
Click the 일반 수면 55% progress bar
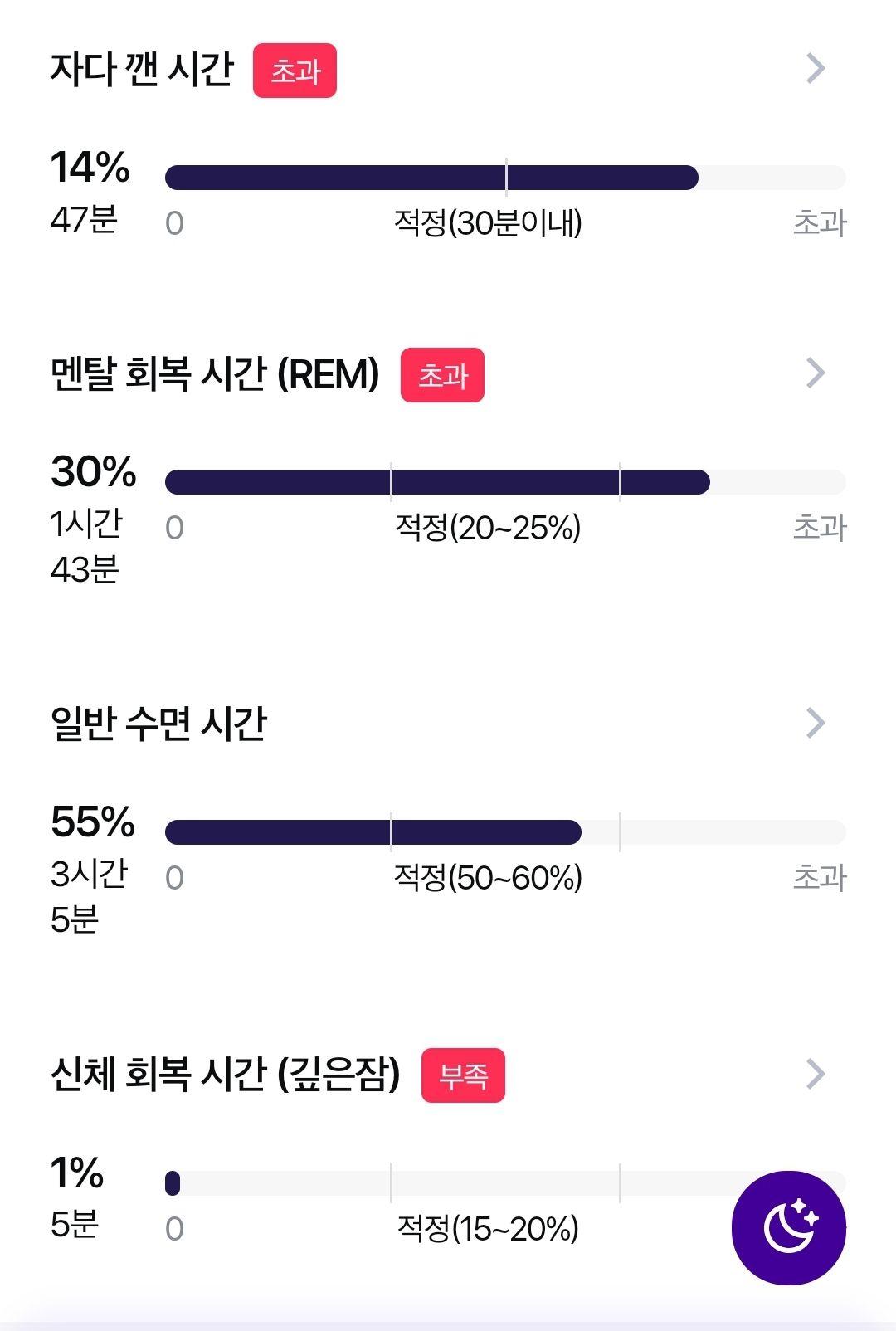pos(505,832)
